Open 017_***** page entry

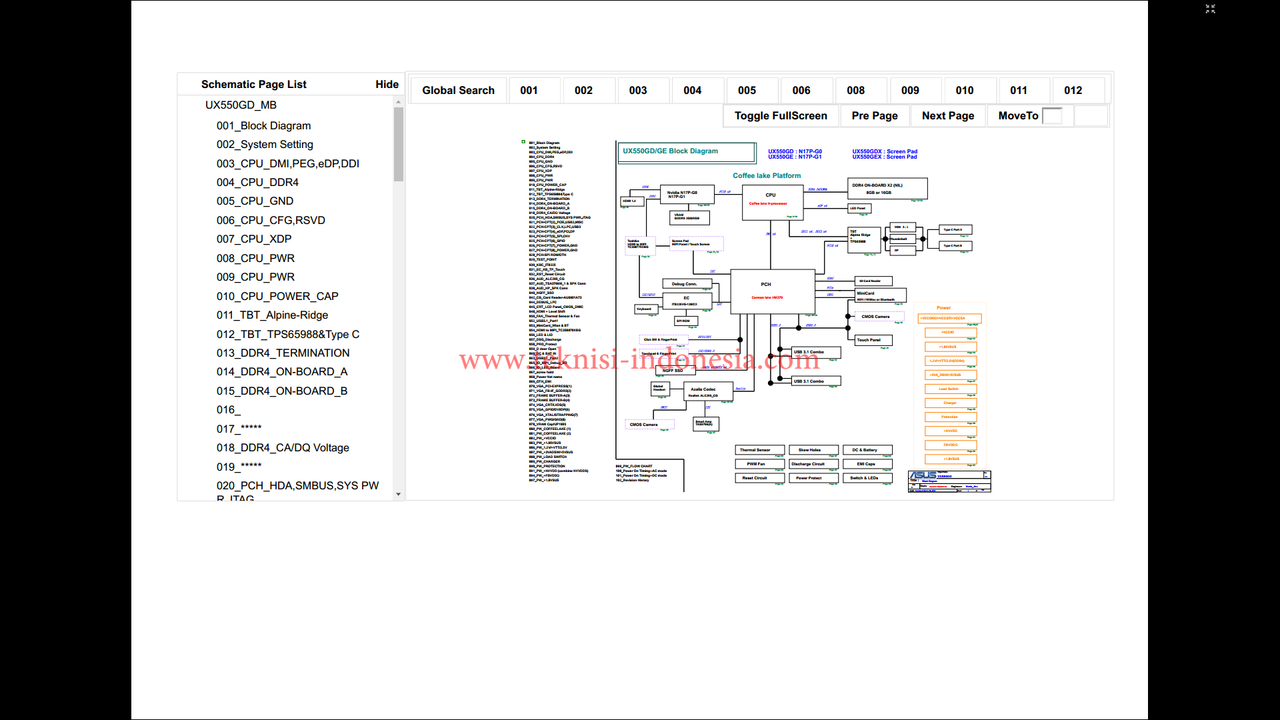[x=239, y=429]
